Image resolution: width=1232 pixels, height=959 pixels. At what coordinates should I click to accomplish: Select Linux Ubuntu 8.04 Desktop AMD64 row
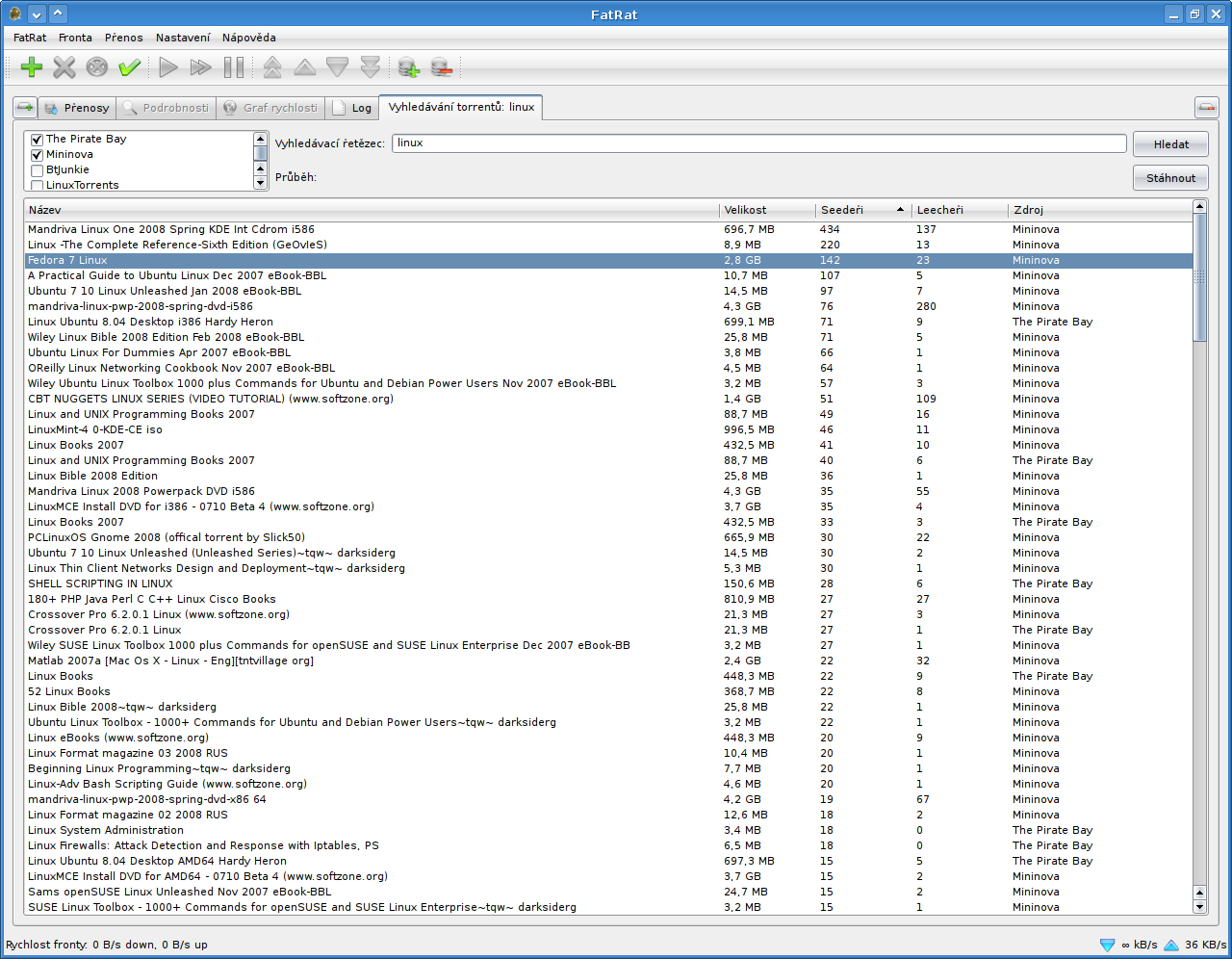[x=608, y=861]
